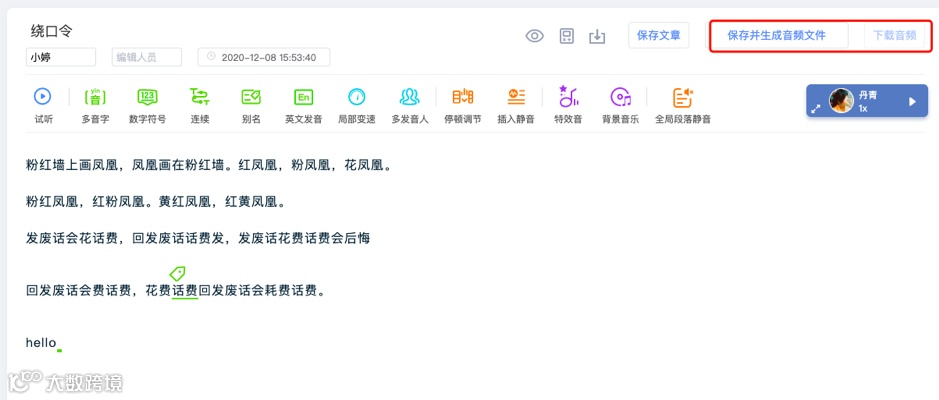The image size is (939, 400).
Task: Click the 丹青 speaker avatar
Action: pos(841,101)
